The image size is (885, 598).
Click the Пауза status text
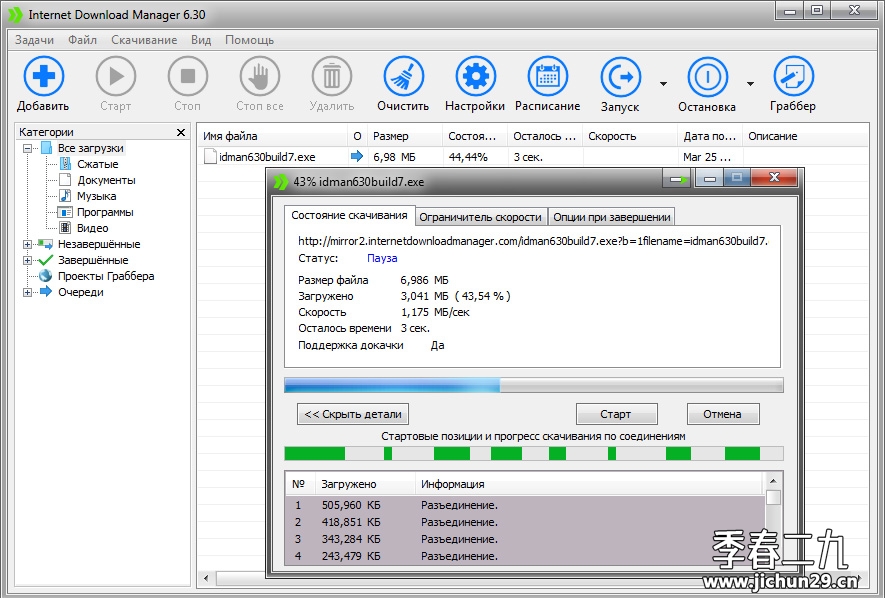coord(382,258)
